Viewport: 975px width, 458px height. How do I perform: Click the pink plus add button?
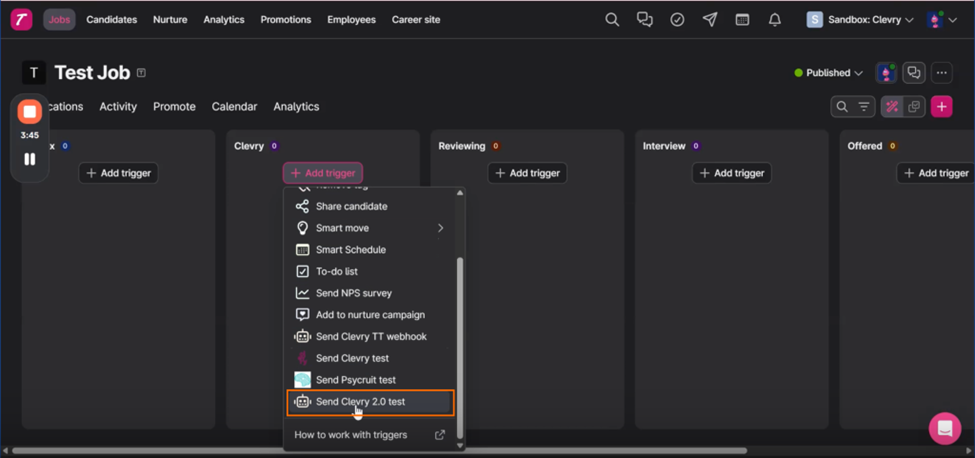pos(941,107)
